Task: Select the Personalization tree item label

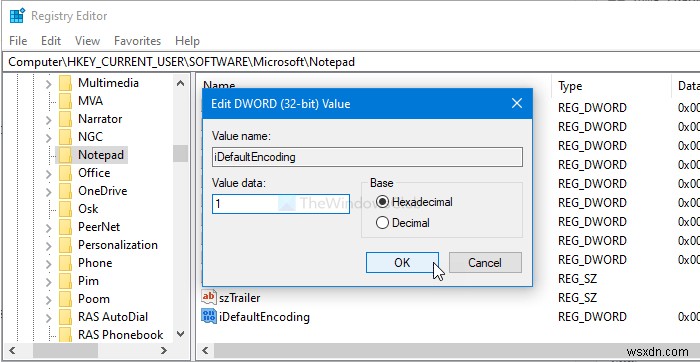Action: coord(118,245)
